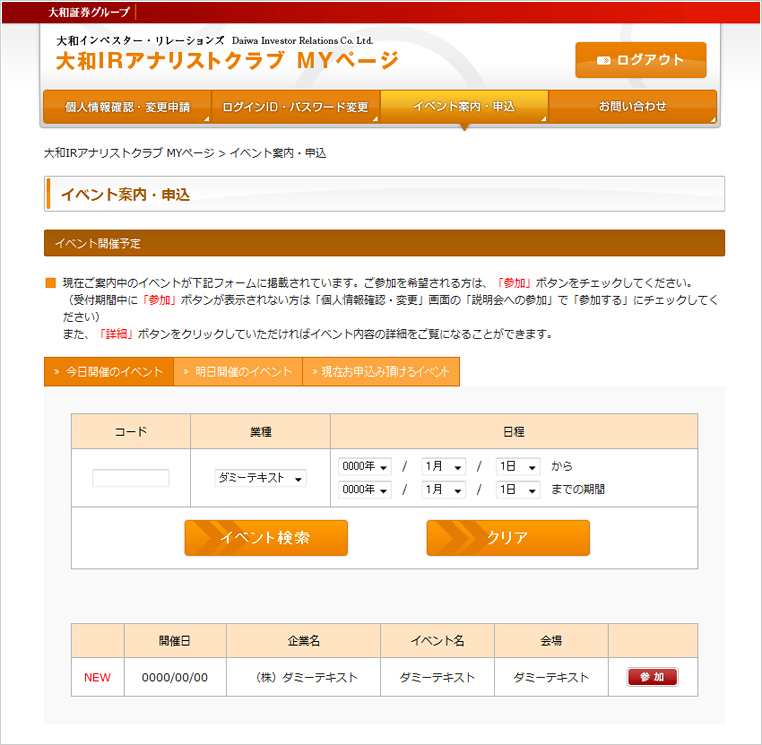Switch to 明日開催のイベント tab
Viewport: 762px width, 745px height.
[x=238, y=372]
